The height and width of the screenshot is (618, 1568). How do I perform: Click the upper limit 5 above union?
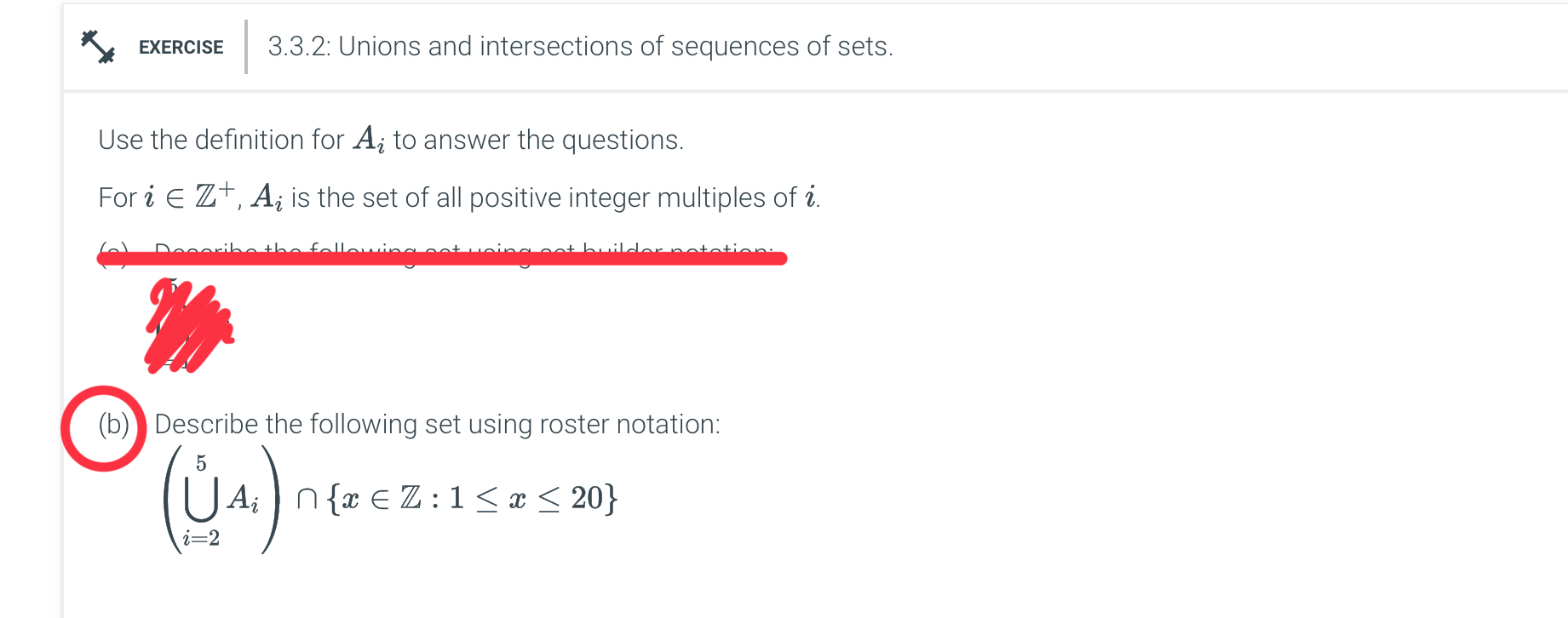point(201,463)
